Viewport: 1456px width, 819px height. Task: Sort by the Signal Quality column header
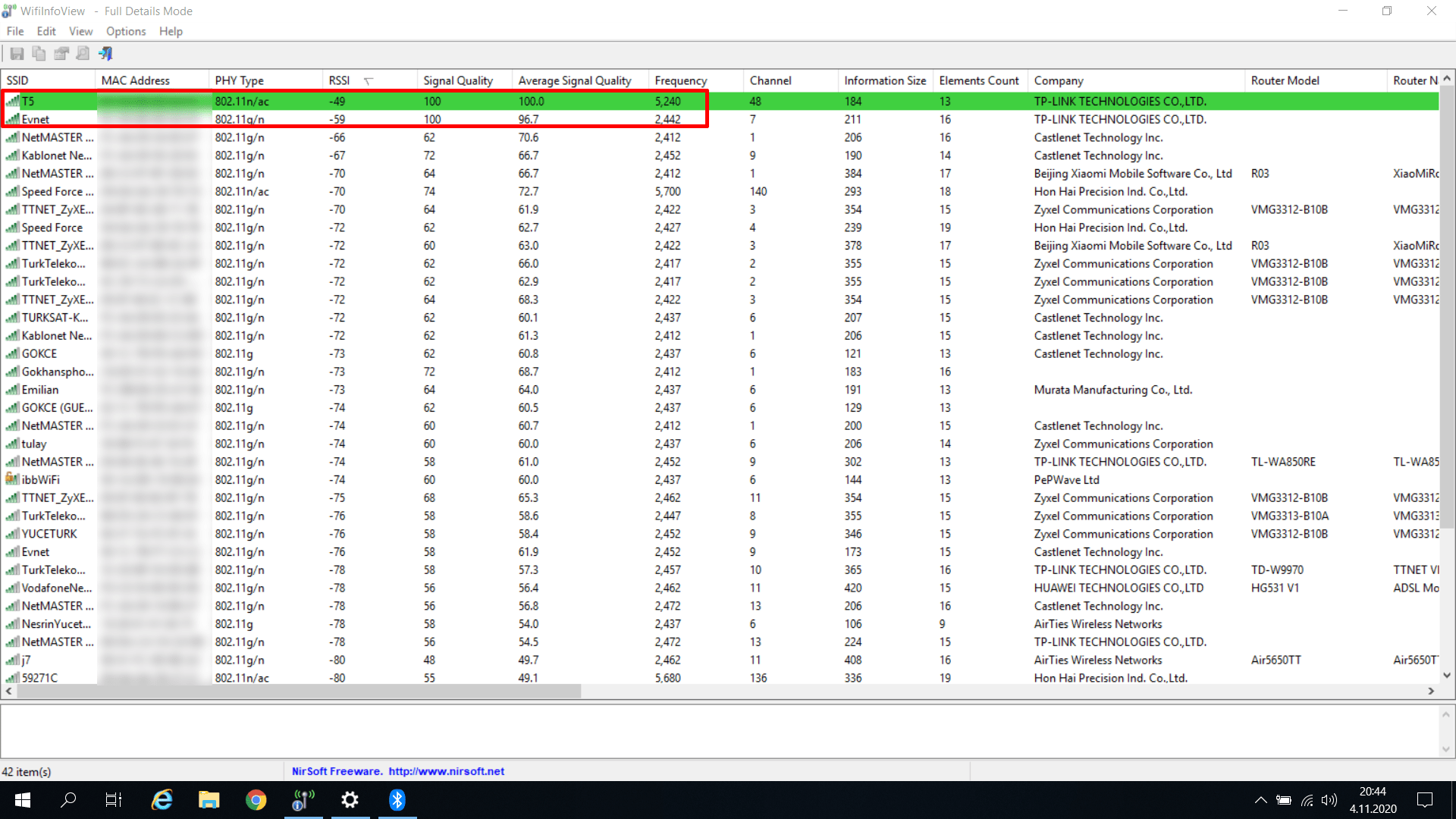coord(458,80)
